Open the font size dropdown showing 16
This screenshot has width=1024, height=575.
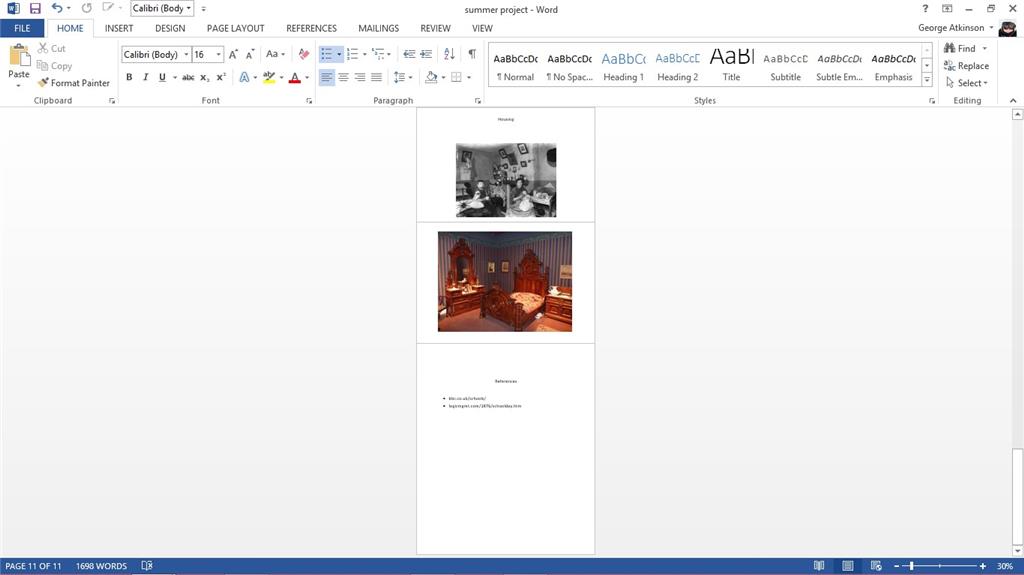218,55
